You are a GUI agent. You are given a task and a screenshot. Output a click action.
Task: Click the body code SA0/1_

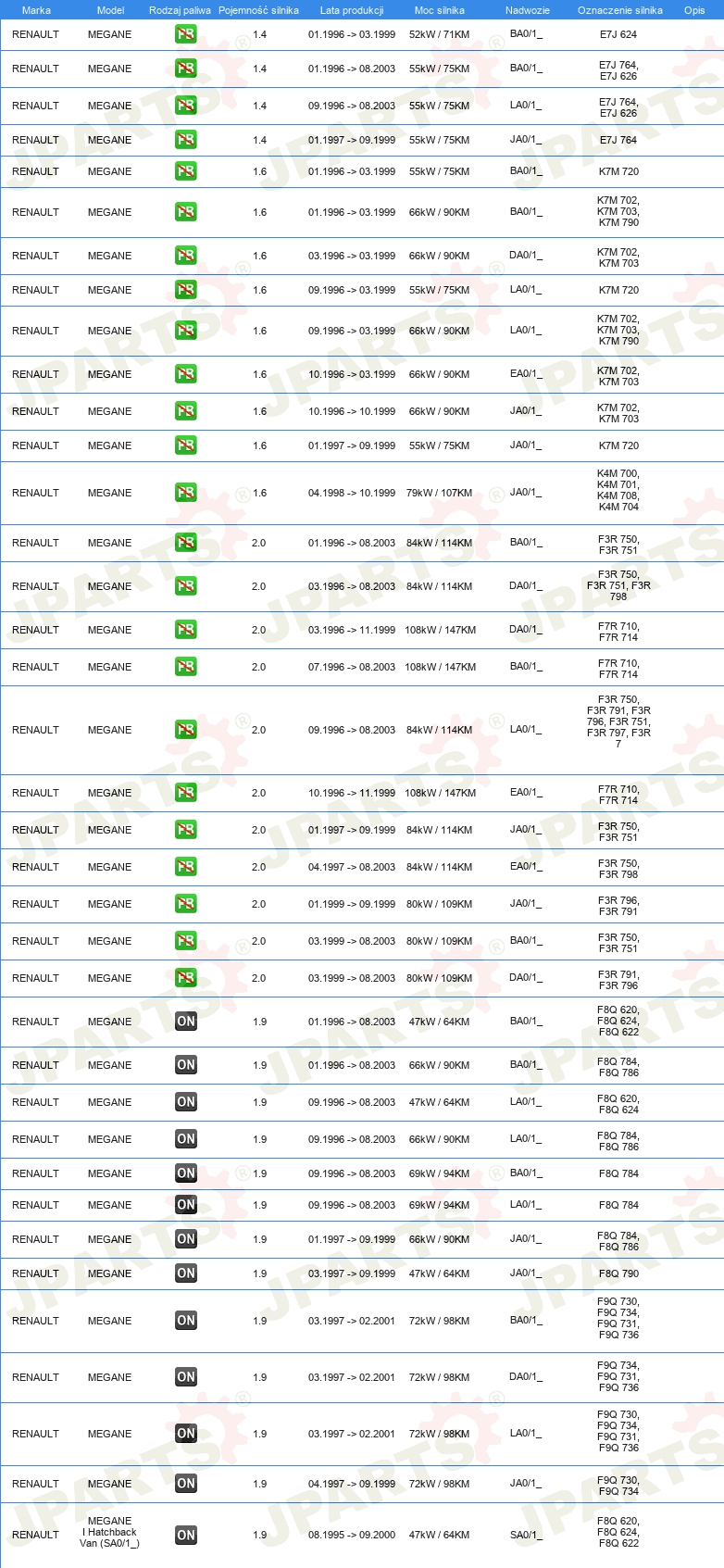[x=526, y=1535]
